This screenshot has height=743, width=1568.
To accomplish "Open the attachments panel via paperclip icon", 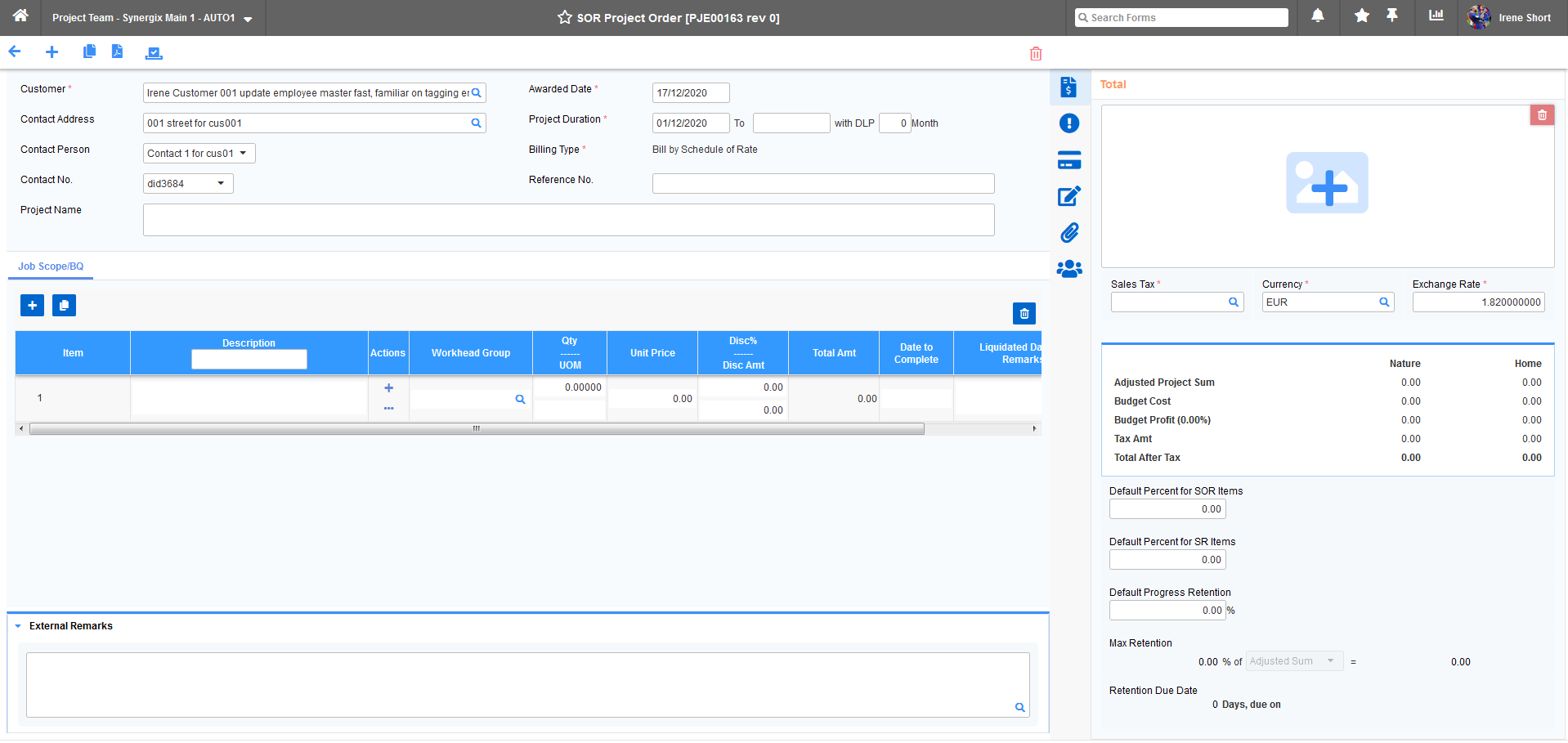I will [1068, 232].
